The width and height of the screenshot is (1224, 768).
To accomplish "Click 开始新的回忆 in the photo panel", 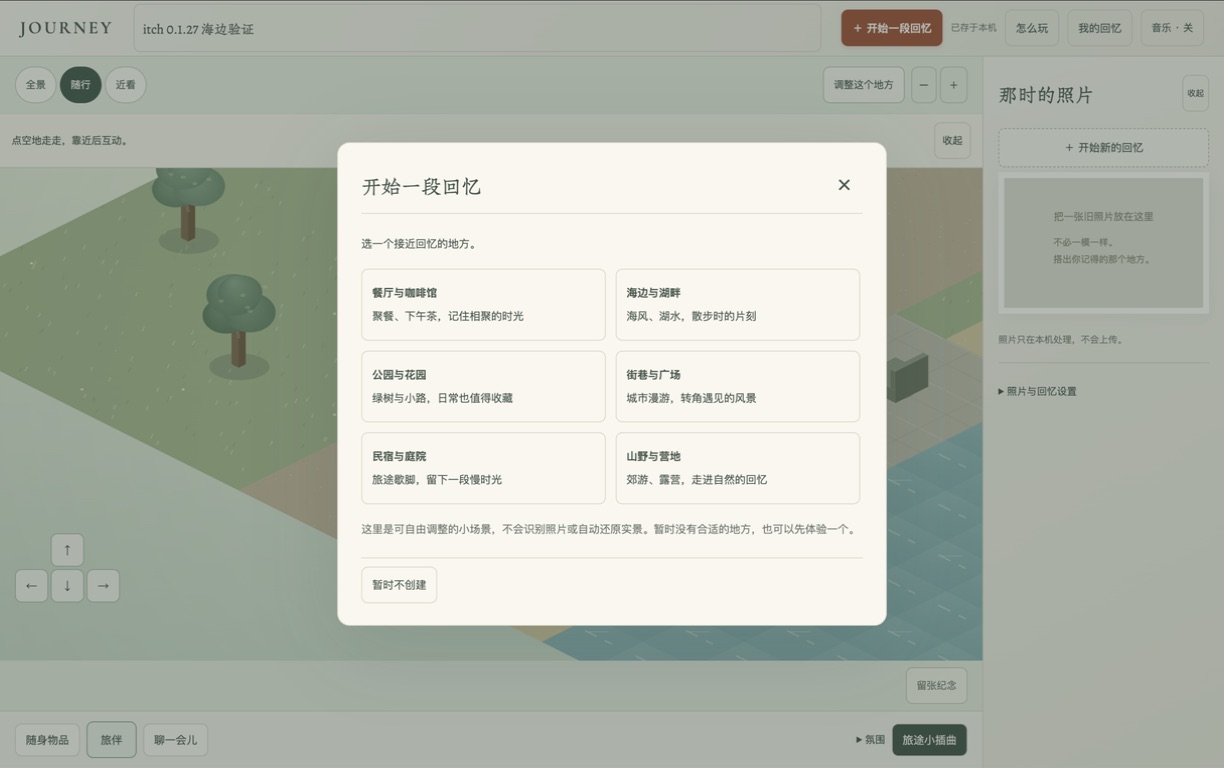I will (1103, 148).
